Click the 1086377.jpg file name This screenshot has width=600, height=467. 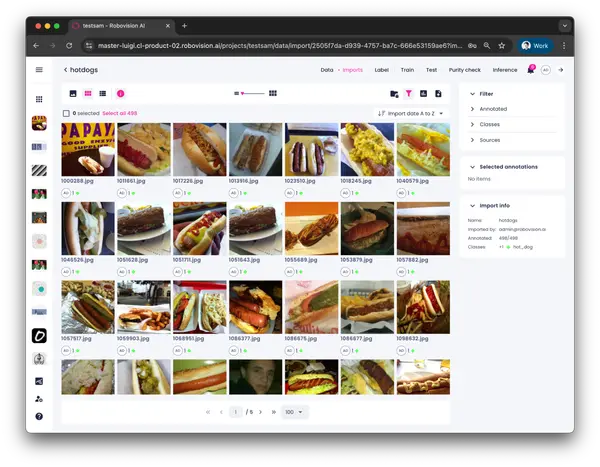click(244, 339)
